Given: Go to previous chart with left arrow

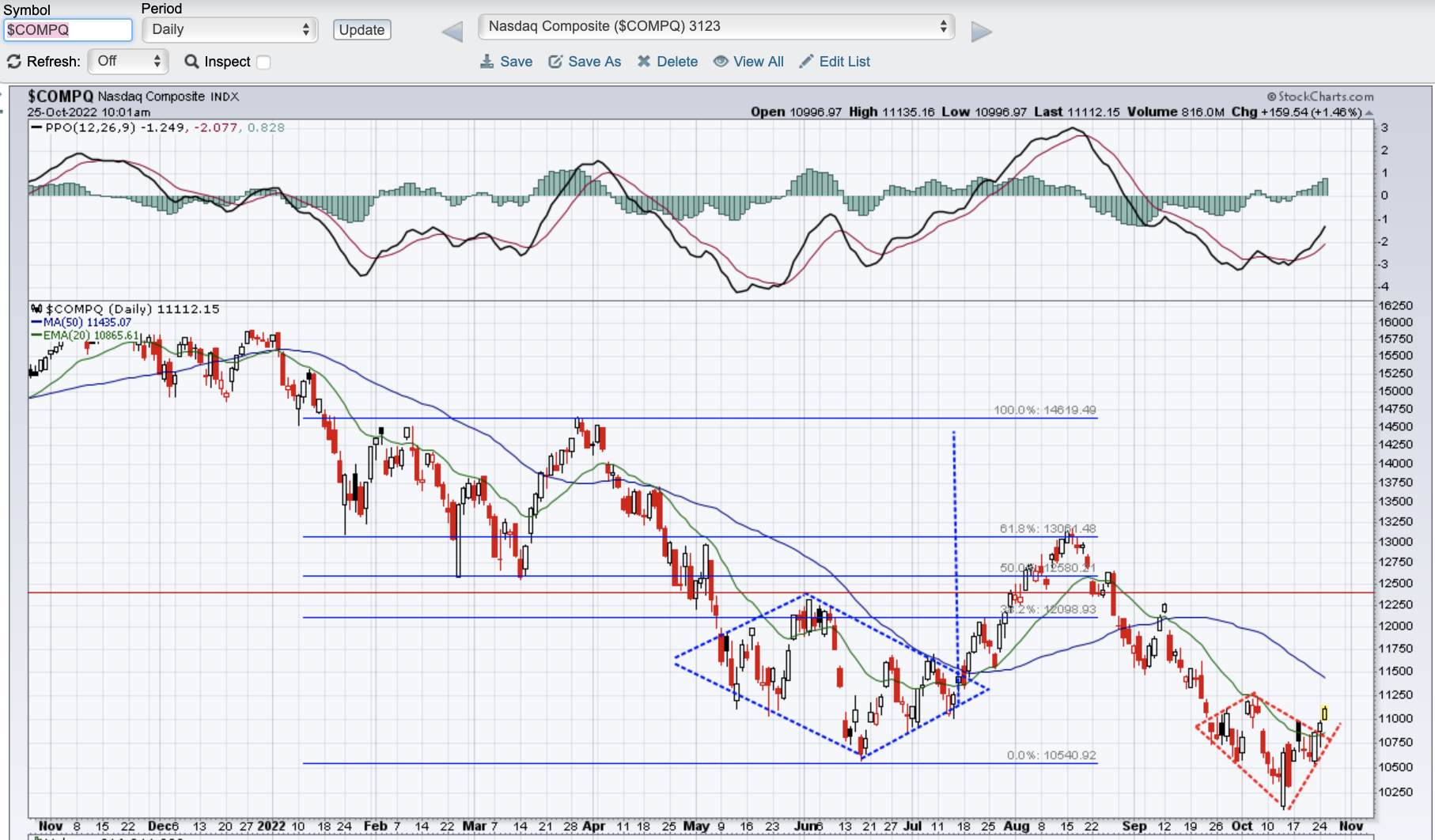Looking at the screenshot, I should point(452,32).
